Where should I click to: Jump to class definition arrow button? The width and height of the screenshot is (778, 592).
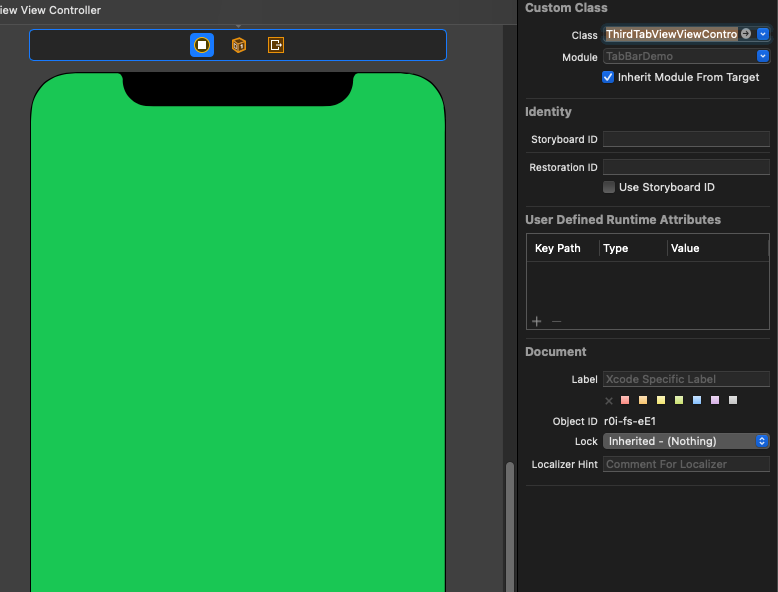tap(746, 34)
